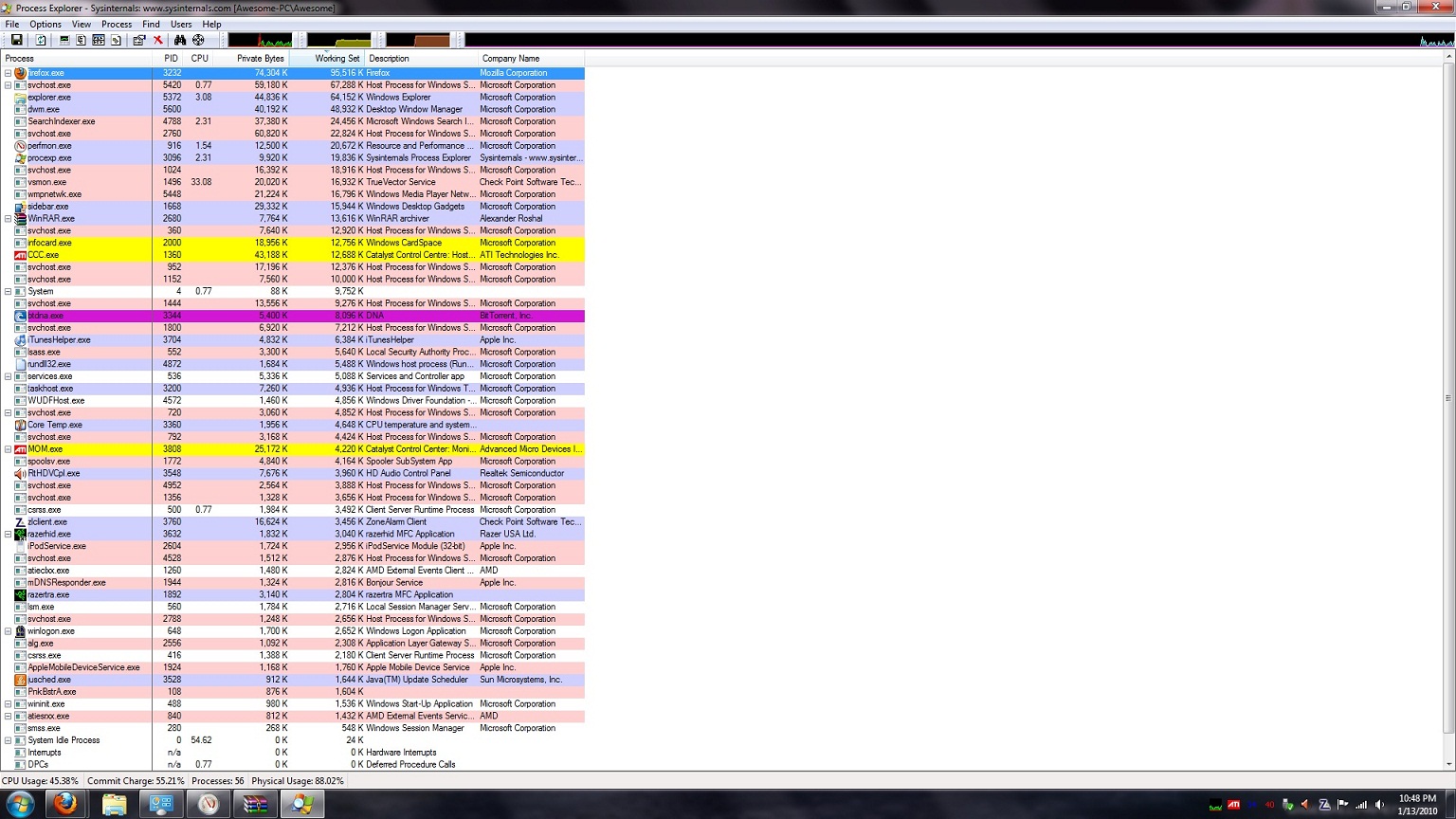Click the physical memory history mini graph

(x=418, y=40)
